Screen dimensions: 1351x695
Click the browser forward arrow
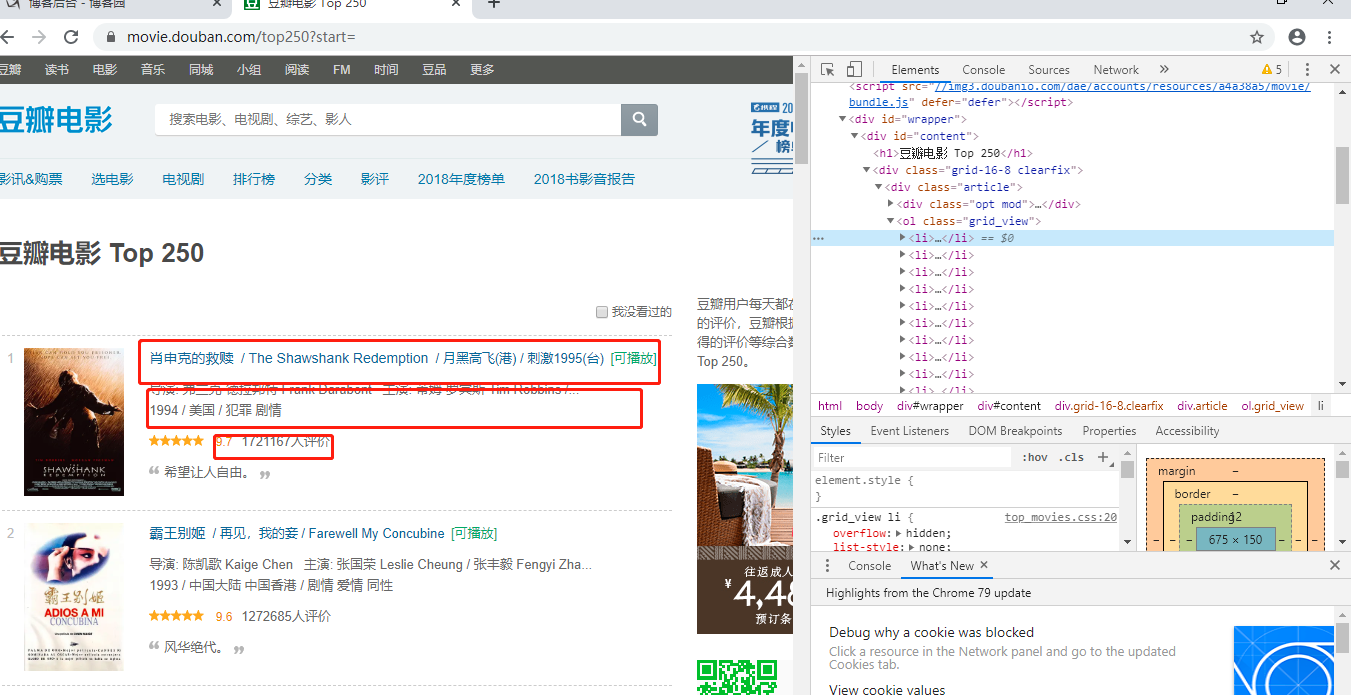coord(39,37)
